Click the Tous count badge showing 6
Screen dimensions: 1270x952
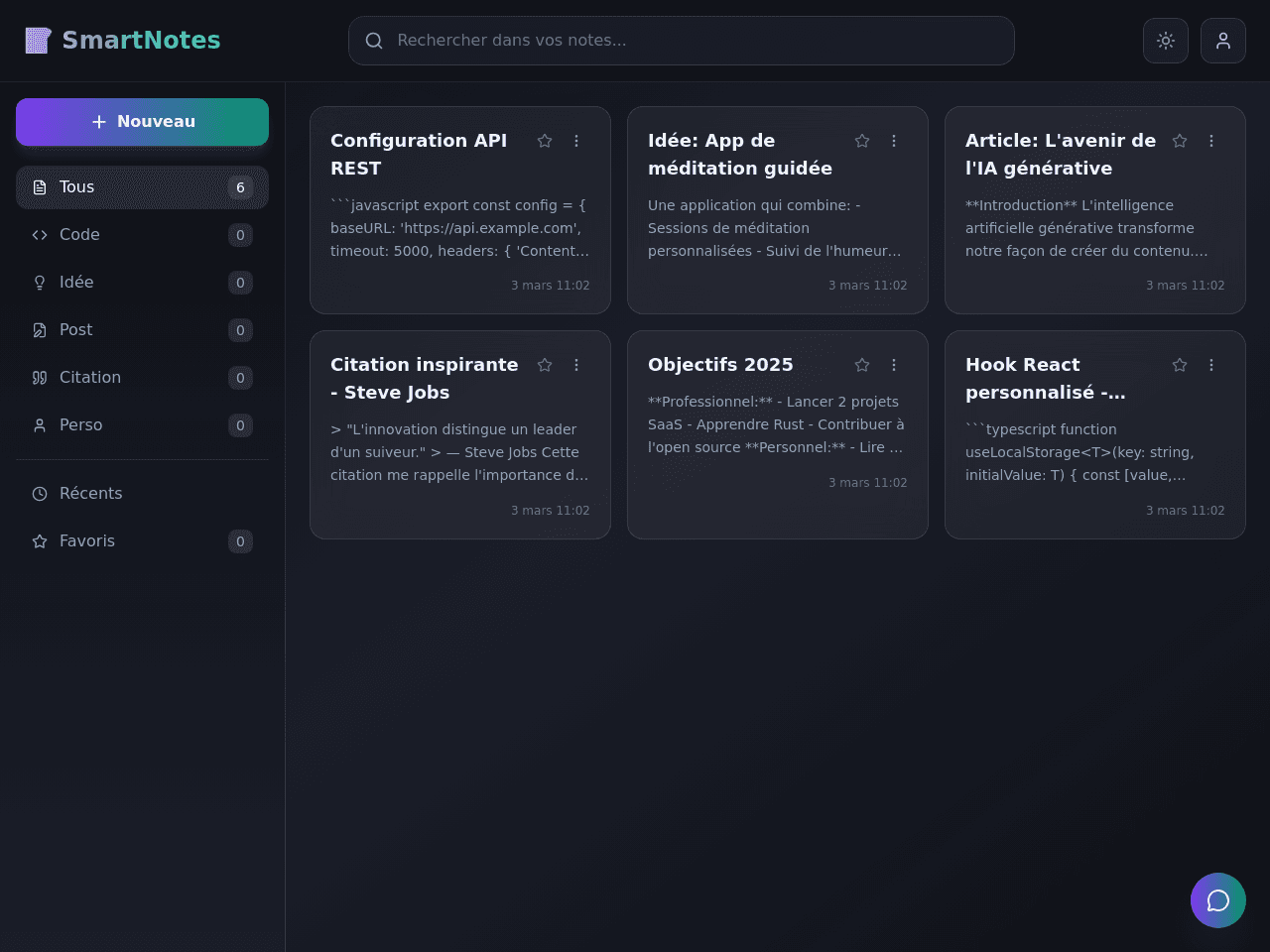(x=240, y=187)
